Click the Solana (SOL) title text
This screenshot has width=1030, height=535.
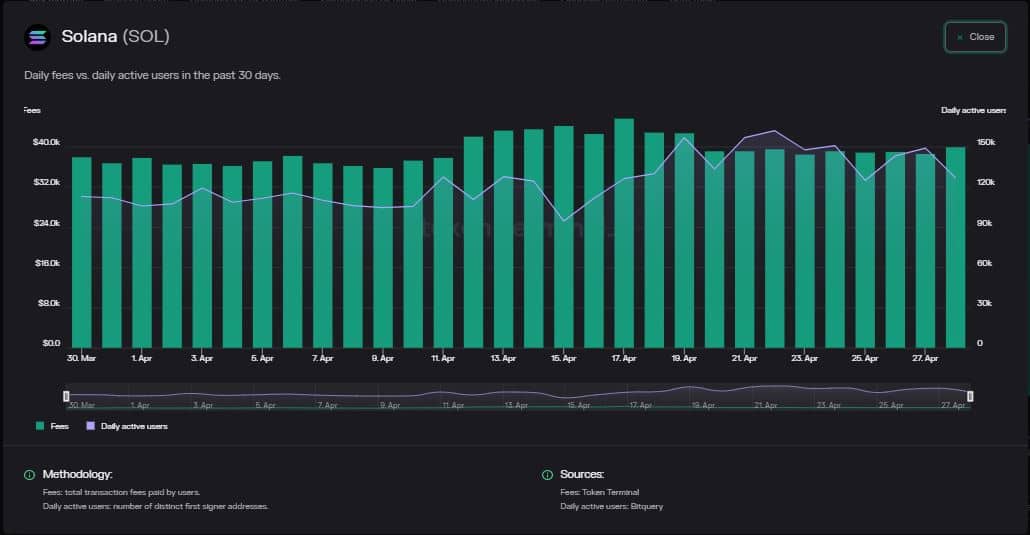(115, 37)
